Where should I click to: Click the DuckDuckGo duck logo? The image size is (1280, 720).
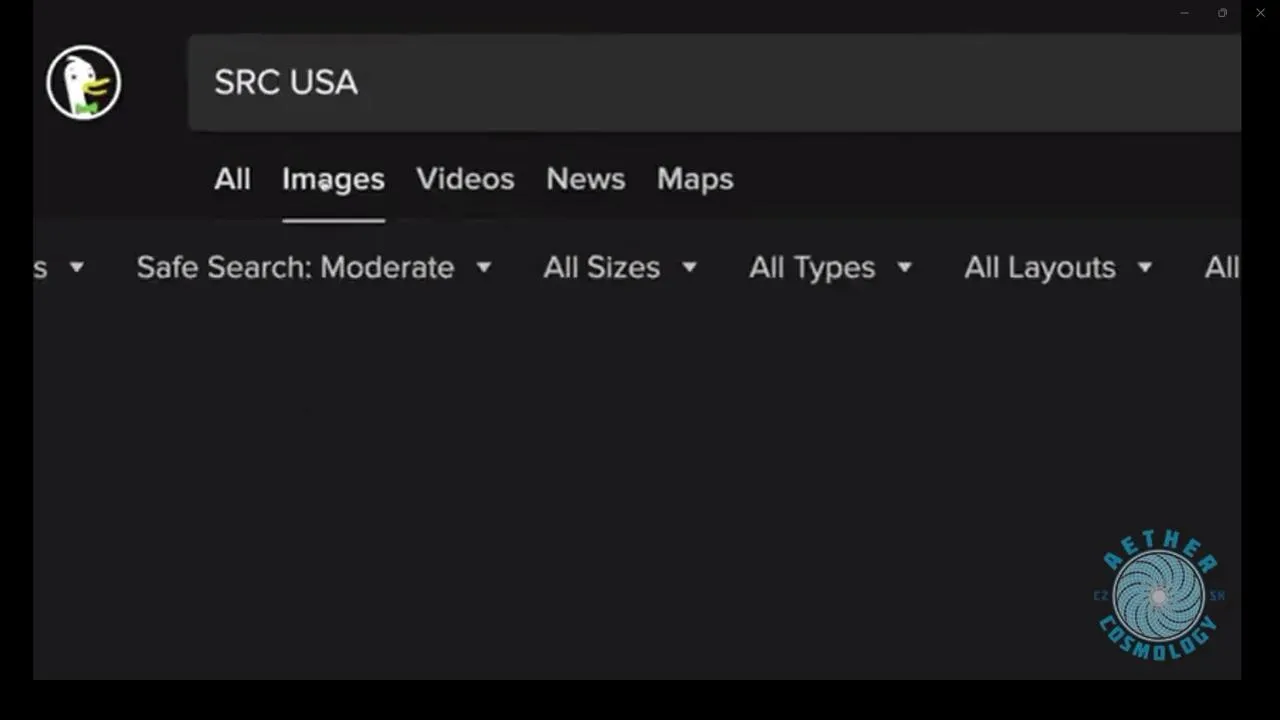point(83,82)
